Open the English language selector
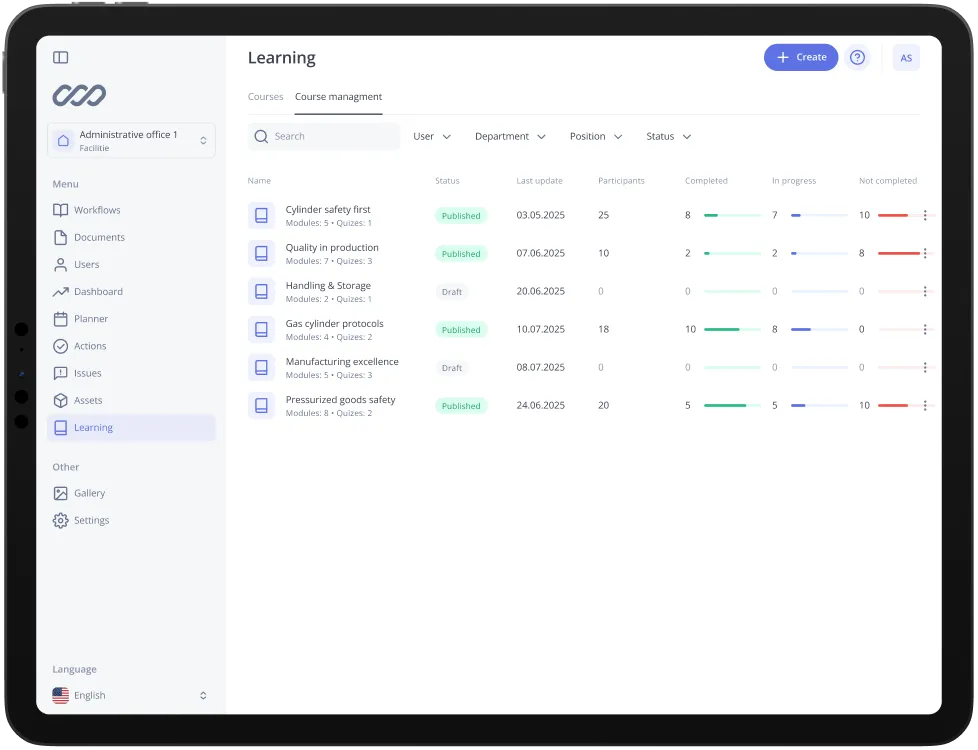 [x=130, y=695]
